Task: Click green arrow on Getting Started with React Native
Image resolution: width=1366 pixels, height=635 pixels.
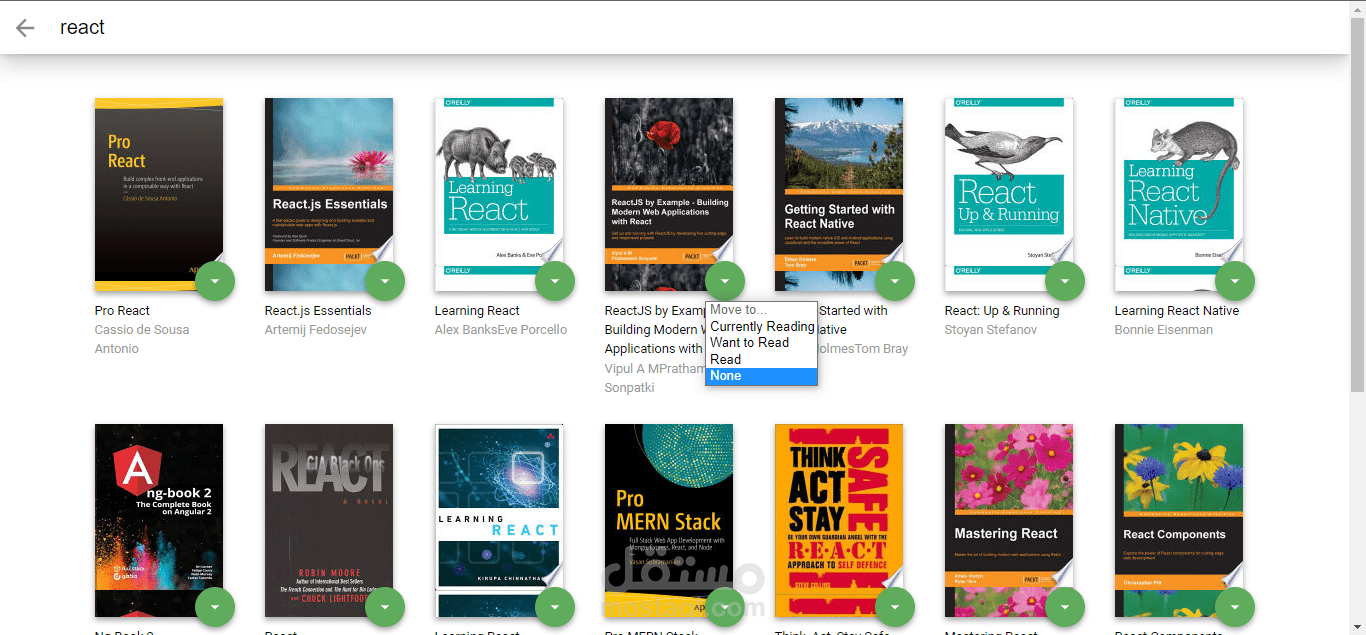Action: (x=895, y=281)
